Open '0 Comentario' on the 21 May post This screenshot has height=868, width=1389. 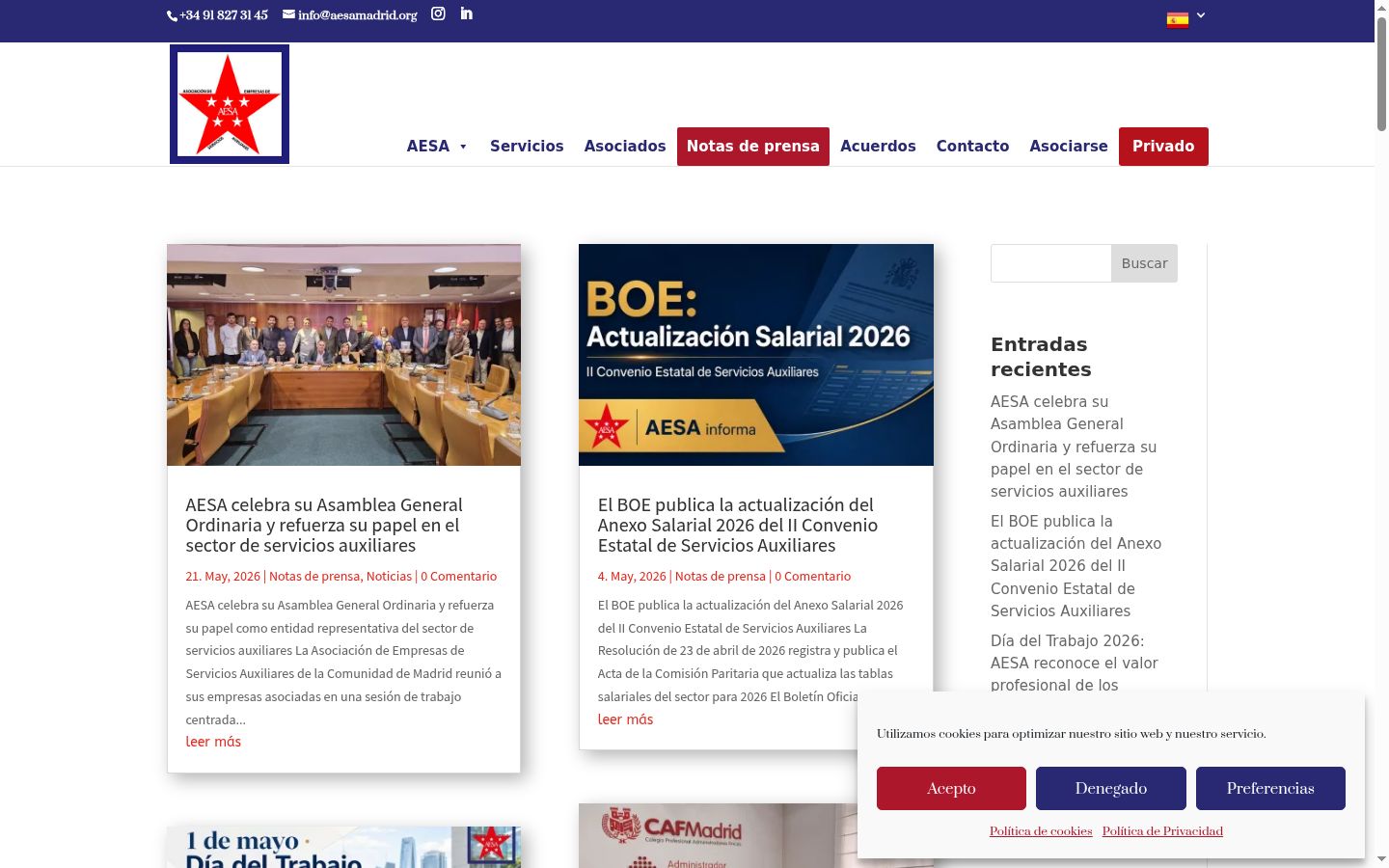tap(458, 577)
